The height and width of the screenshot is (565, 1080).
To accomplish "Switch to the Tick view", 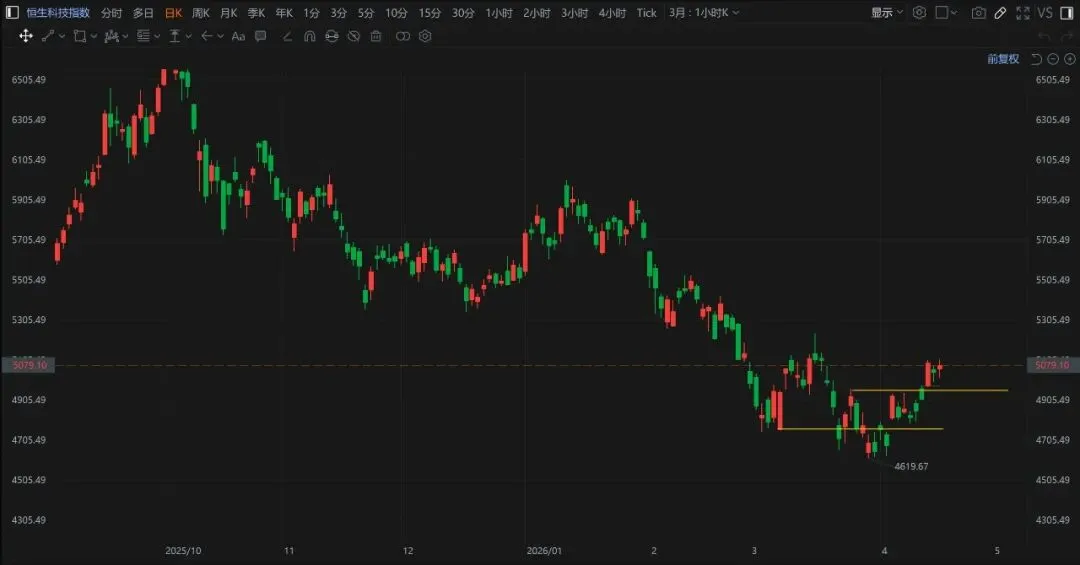I will (646, 12).
